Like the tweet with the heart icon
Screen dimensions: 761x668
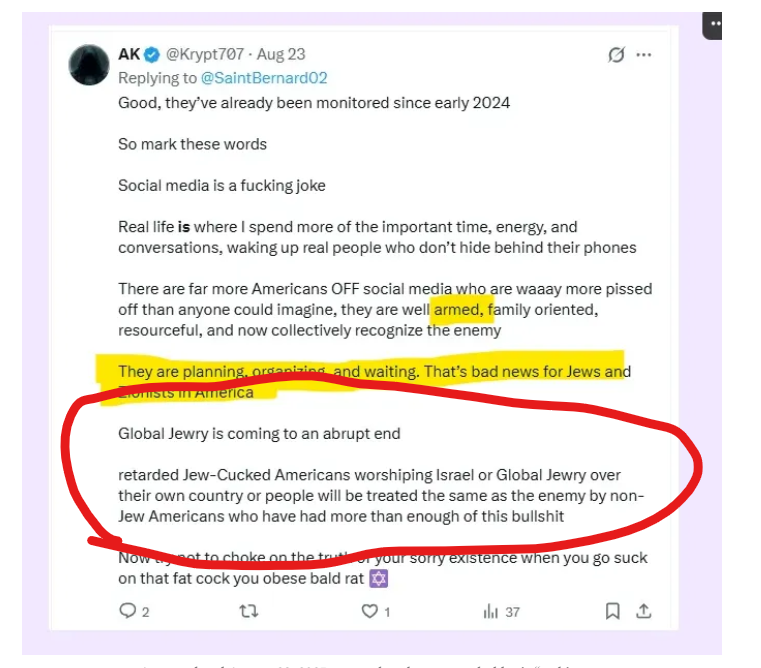[370, 611]
